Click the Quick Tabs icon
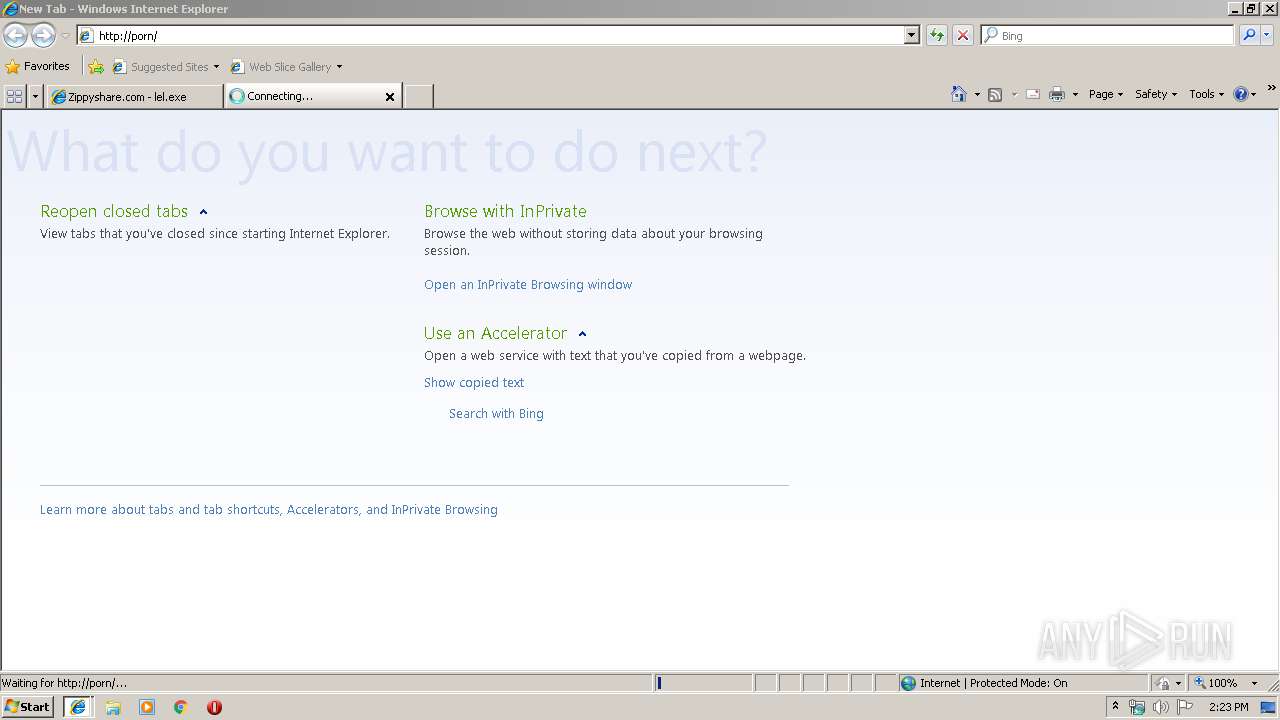The width and height of the screenshot is (1280, 720). pos(14,96)
